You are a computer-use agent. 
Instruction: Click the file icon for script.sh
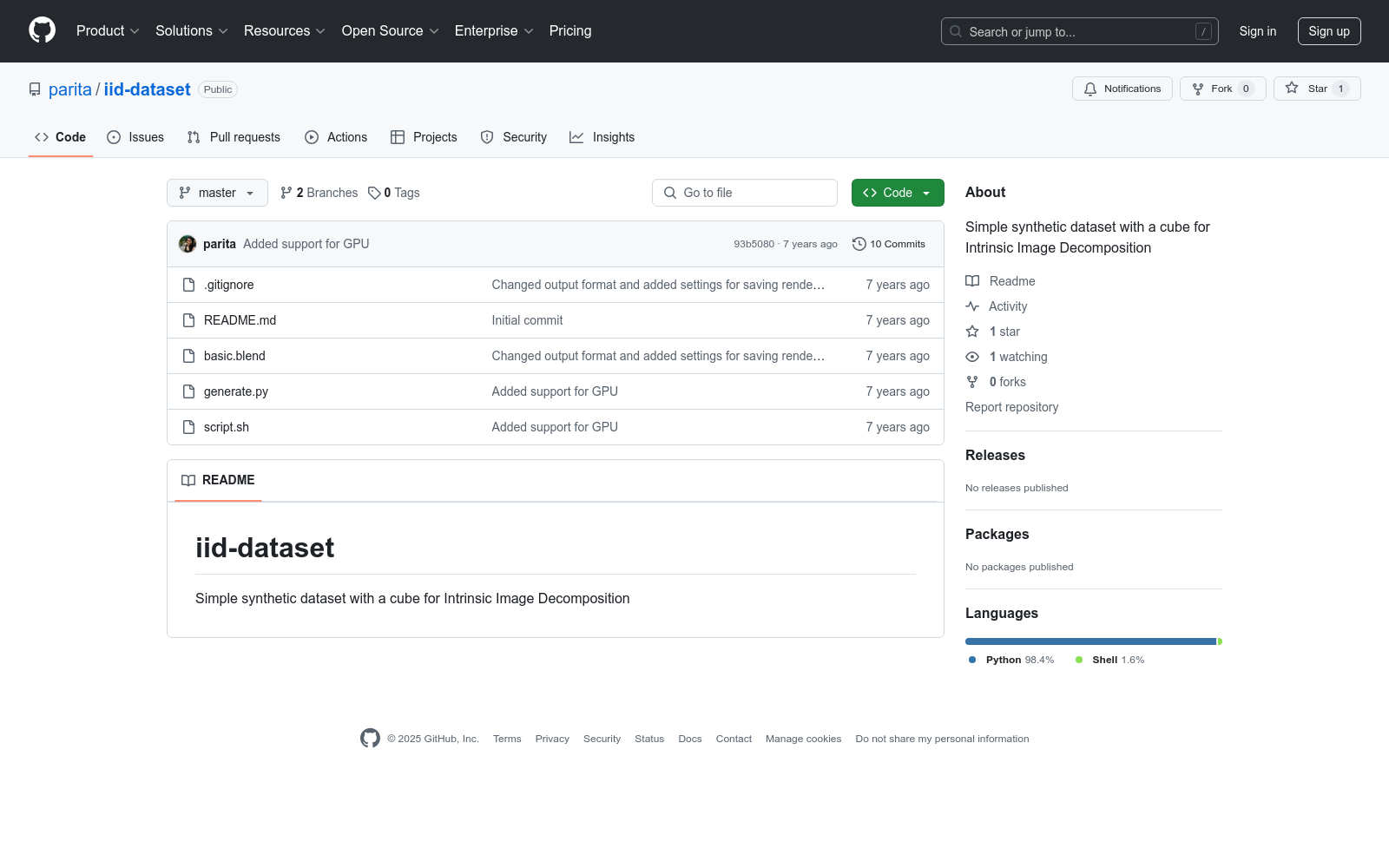coord(188,427)
